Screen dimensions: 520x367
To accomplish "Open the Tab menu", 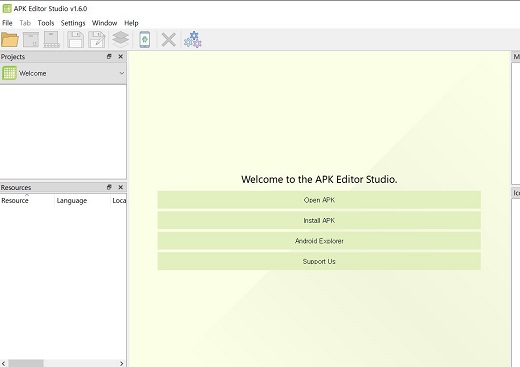I will [x=25, y=23].
